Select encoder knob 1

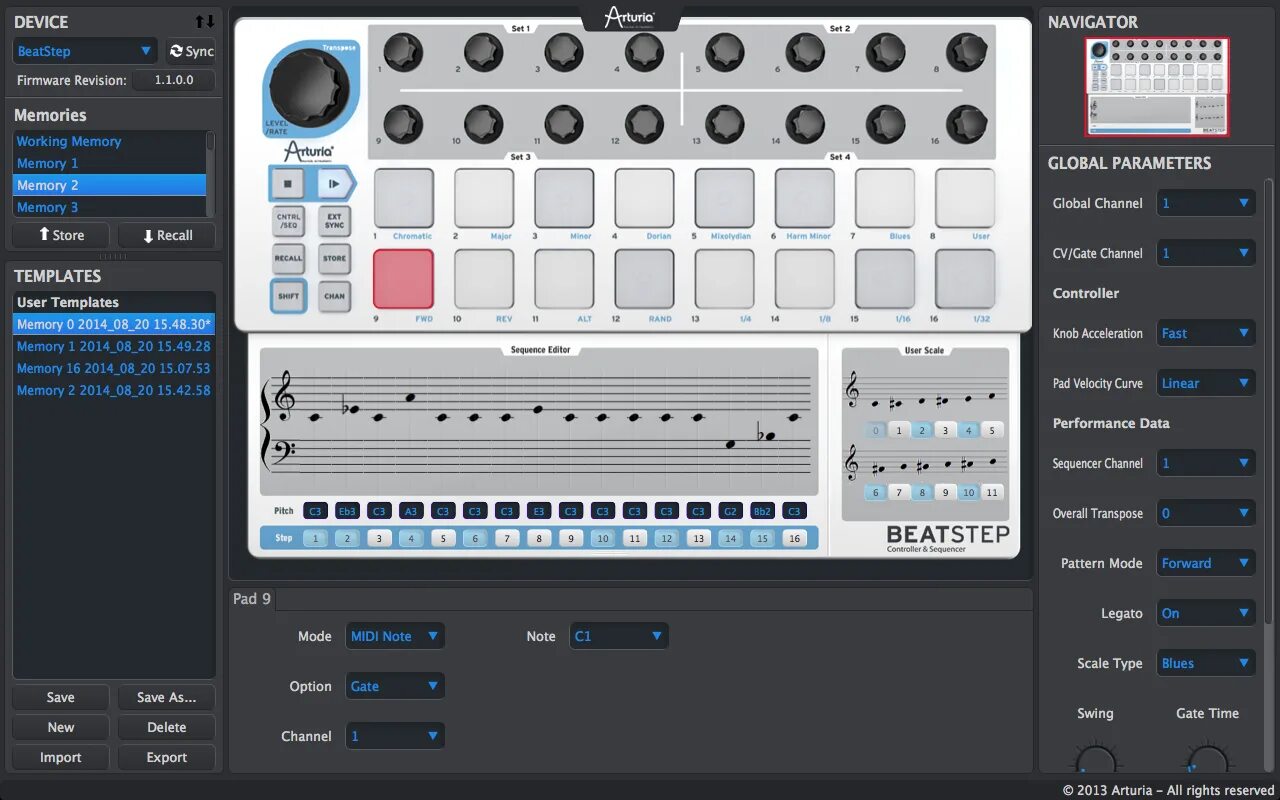402,51
